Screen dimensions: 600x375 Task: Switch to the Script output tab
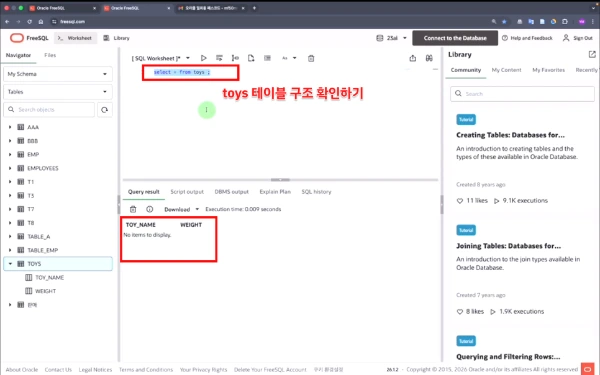click(187, 192)
